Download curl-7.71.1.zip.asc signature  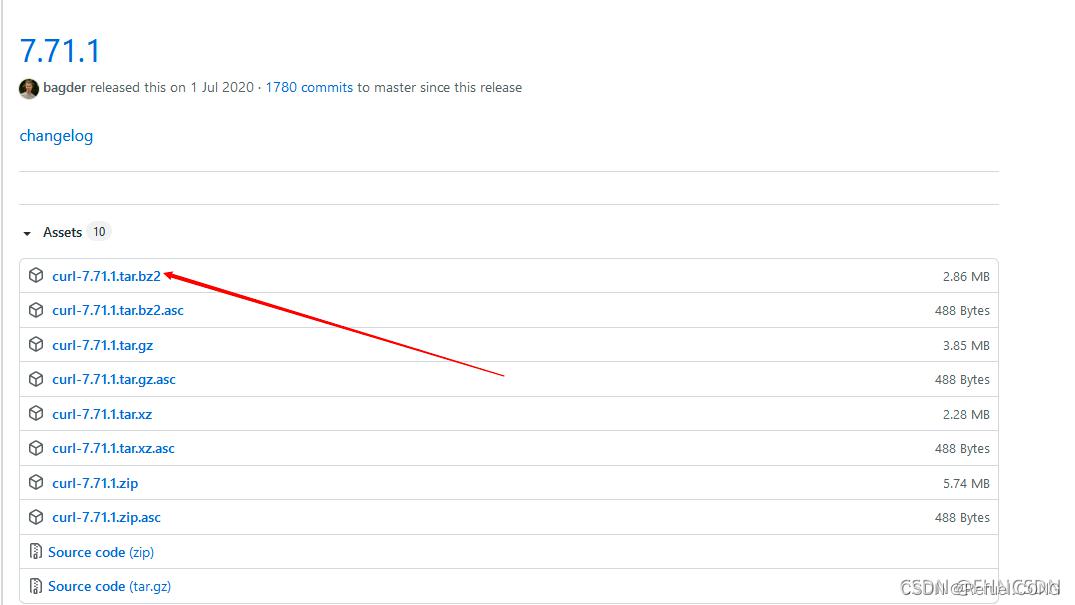[x=106, y=517]
